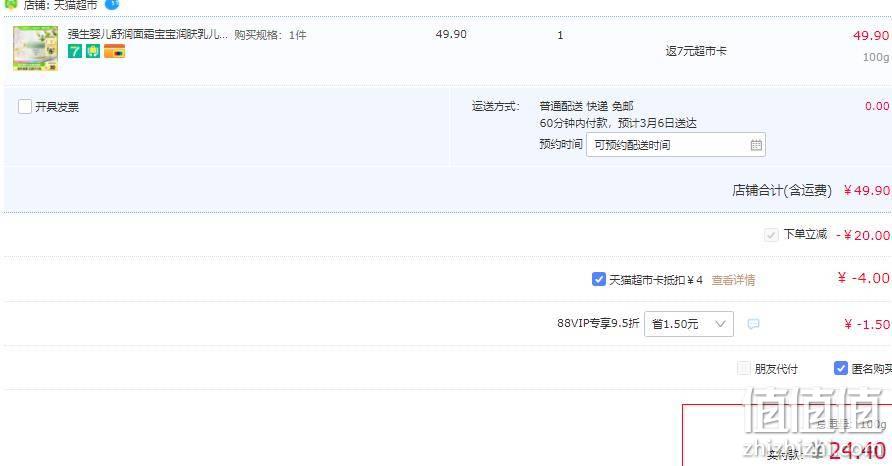The width and height of the screenshot is (892, 466).
Task: Click the green 7-day return badge icon
Action: click(x=75, y=51)
